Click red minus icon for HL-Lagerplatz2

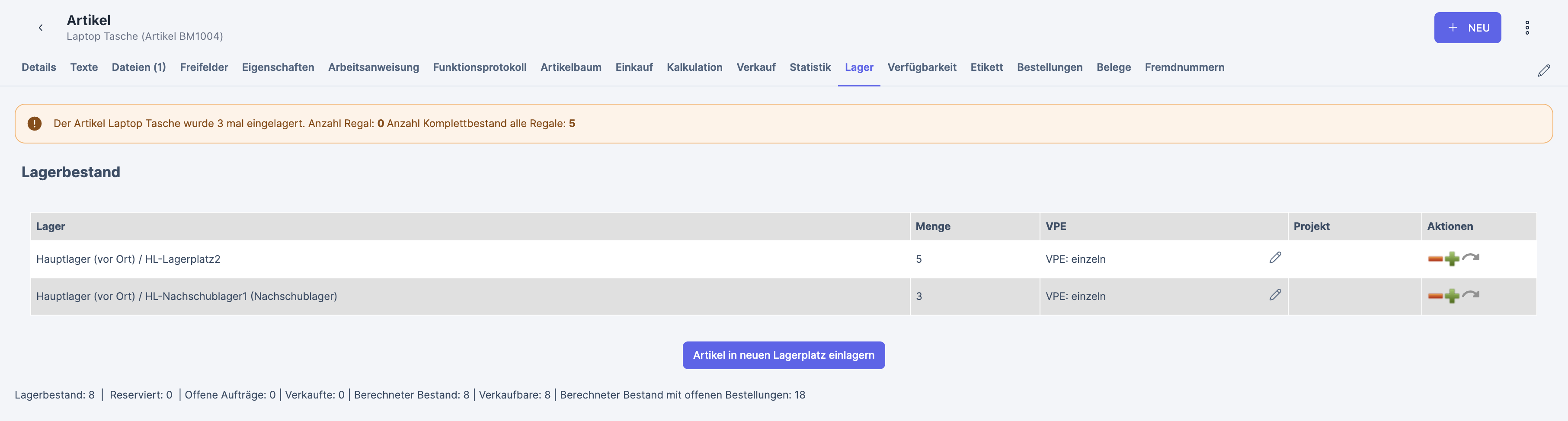click(x=1435, y=259)
